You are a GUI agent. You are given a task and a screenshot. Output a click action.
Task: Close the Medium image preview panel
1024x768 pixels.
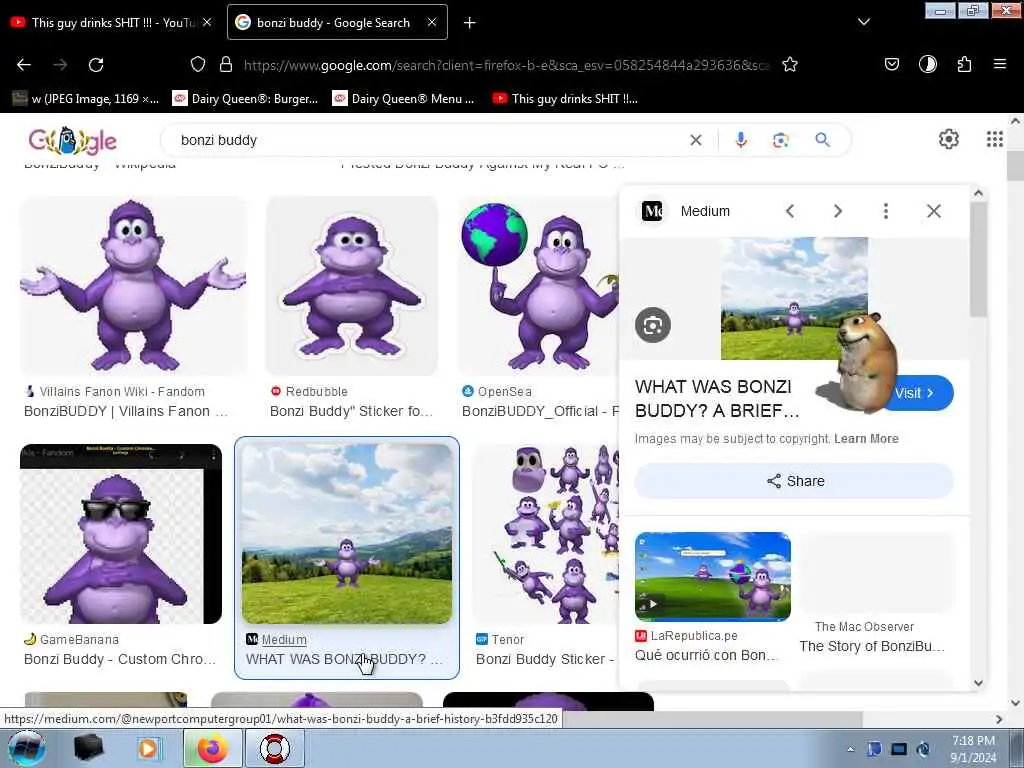tap(934, 211)
